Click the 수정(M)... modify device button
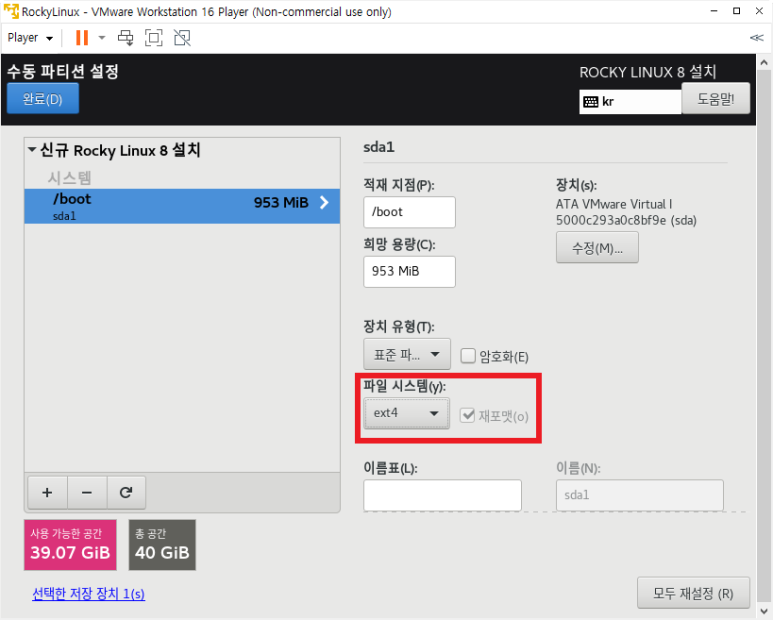This screenshot has height=620, width=773. pos(597,247)
